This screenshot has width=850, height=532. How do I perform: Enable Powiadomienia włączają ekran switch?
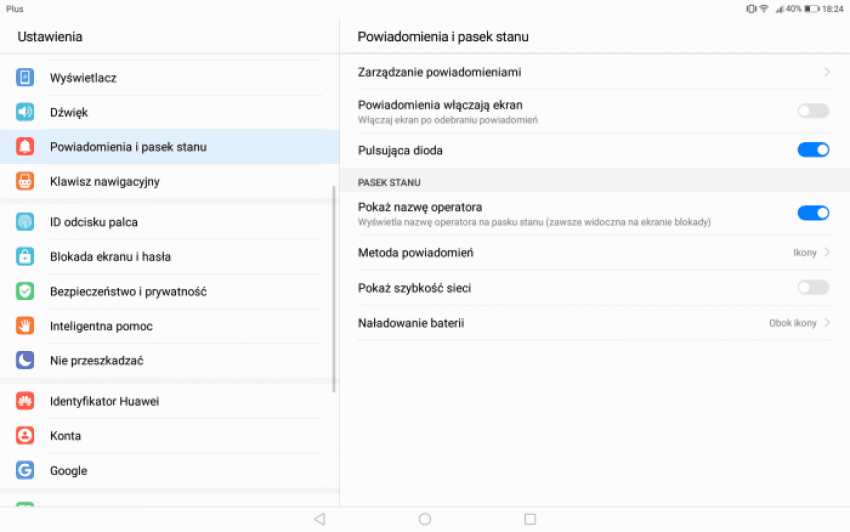(x=812, y=111)
